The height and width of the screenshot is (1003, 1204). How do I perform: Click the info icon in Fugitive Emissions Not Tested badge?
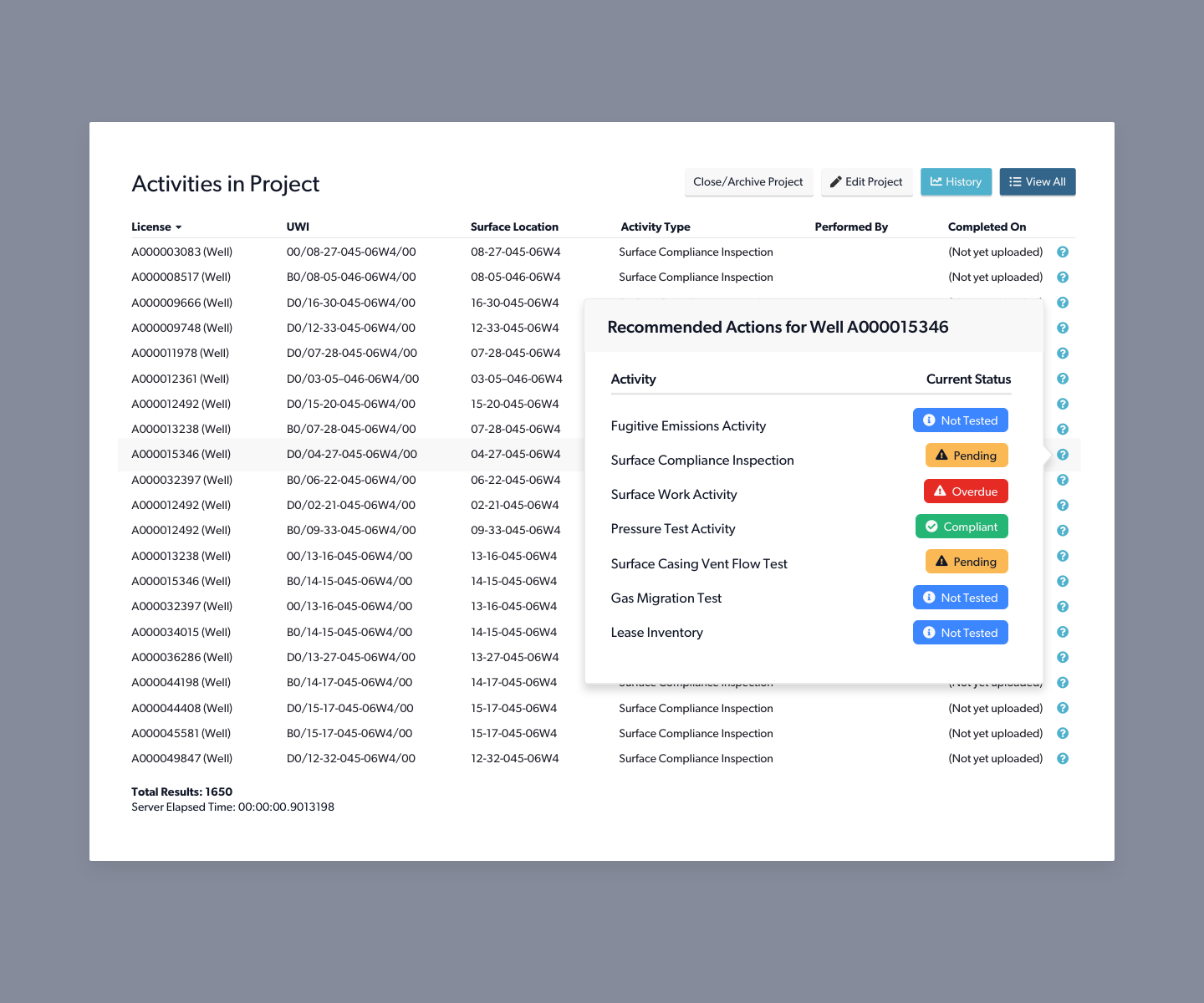[929, 420]
